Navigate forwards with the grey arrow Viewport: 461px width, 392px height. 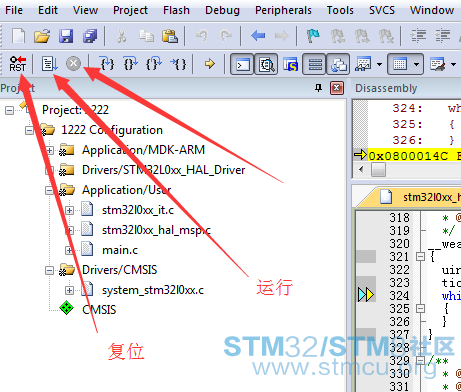(x=282, y=35)
